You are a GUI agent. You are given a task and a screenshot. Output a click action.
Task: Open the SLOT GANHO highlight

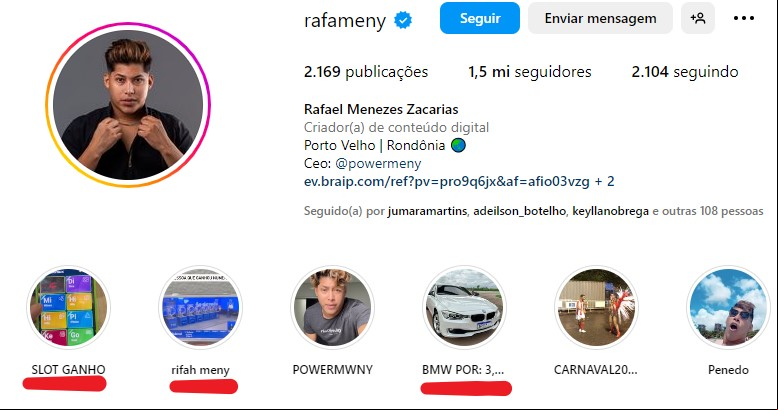pyautogui.click(x=68, y=307)
